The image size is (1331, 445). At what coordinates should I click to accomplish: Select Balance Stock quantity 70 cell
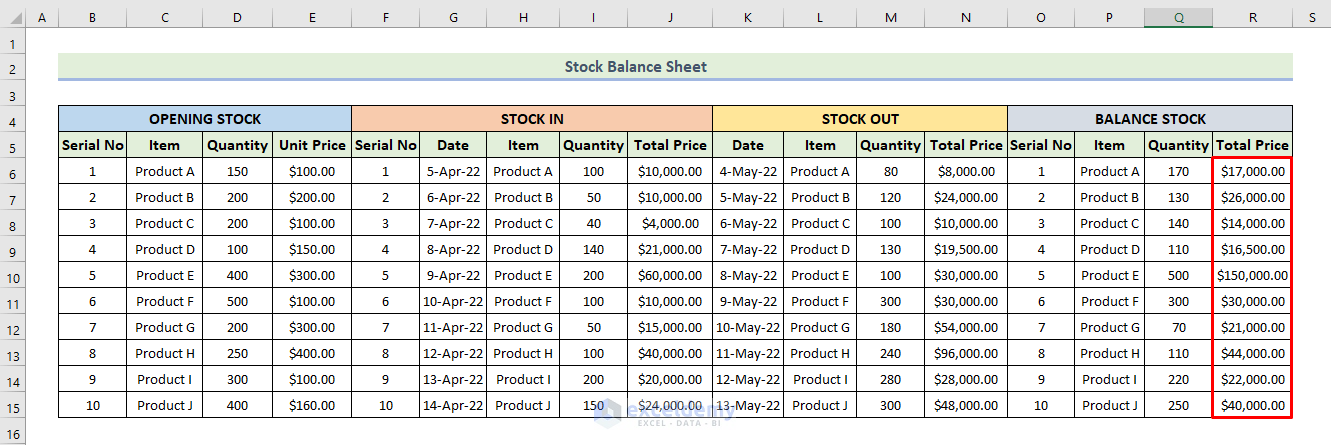1178,327
